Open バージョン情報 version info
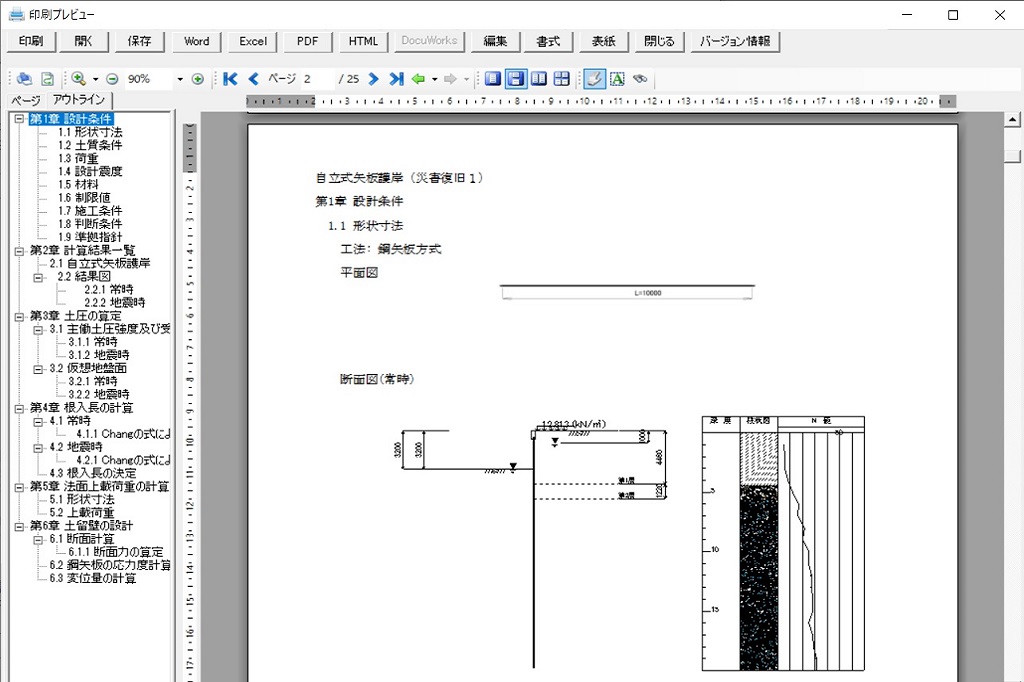Viewport: 1024px width, 682px height. coord(735,41)
